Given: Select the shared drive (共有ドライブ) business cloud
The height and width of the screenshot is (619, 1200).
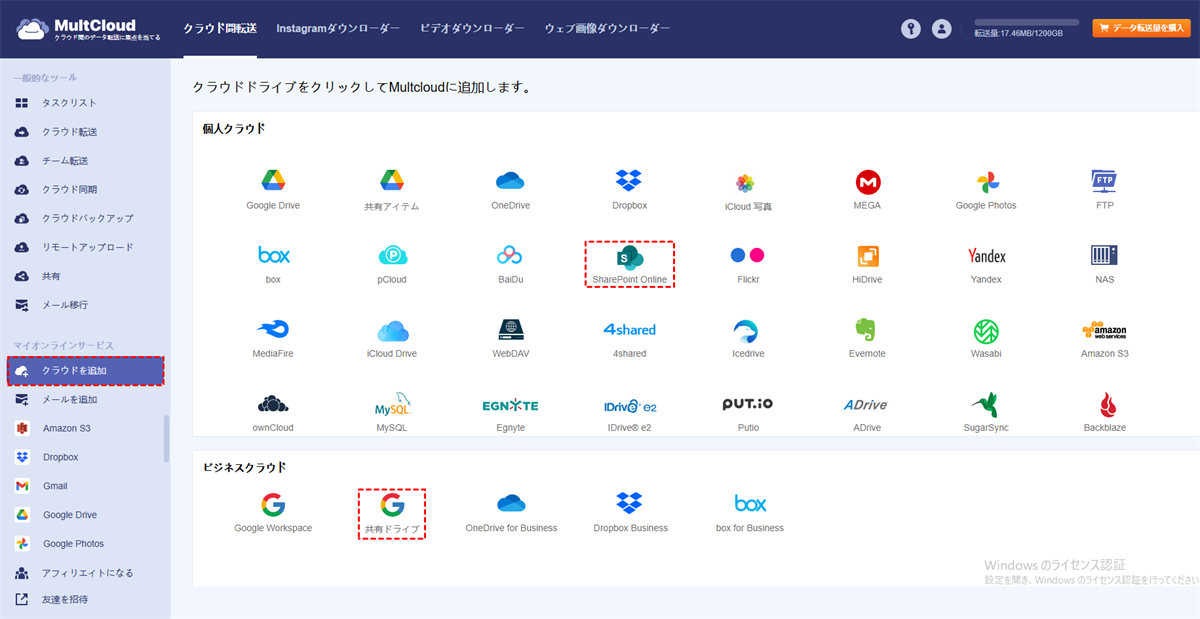Looking at the screenshot, I should [392, 513].
